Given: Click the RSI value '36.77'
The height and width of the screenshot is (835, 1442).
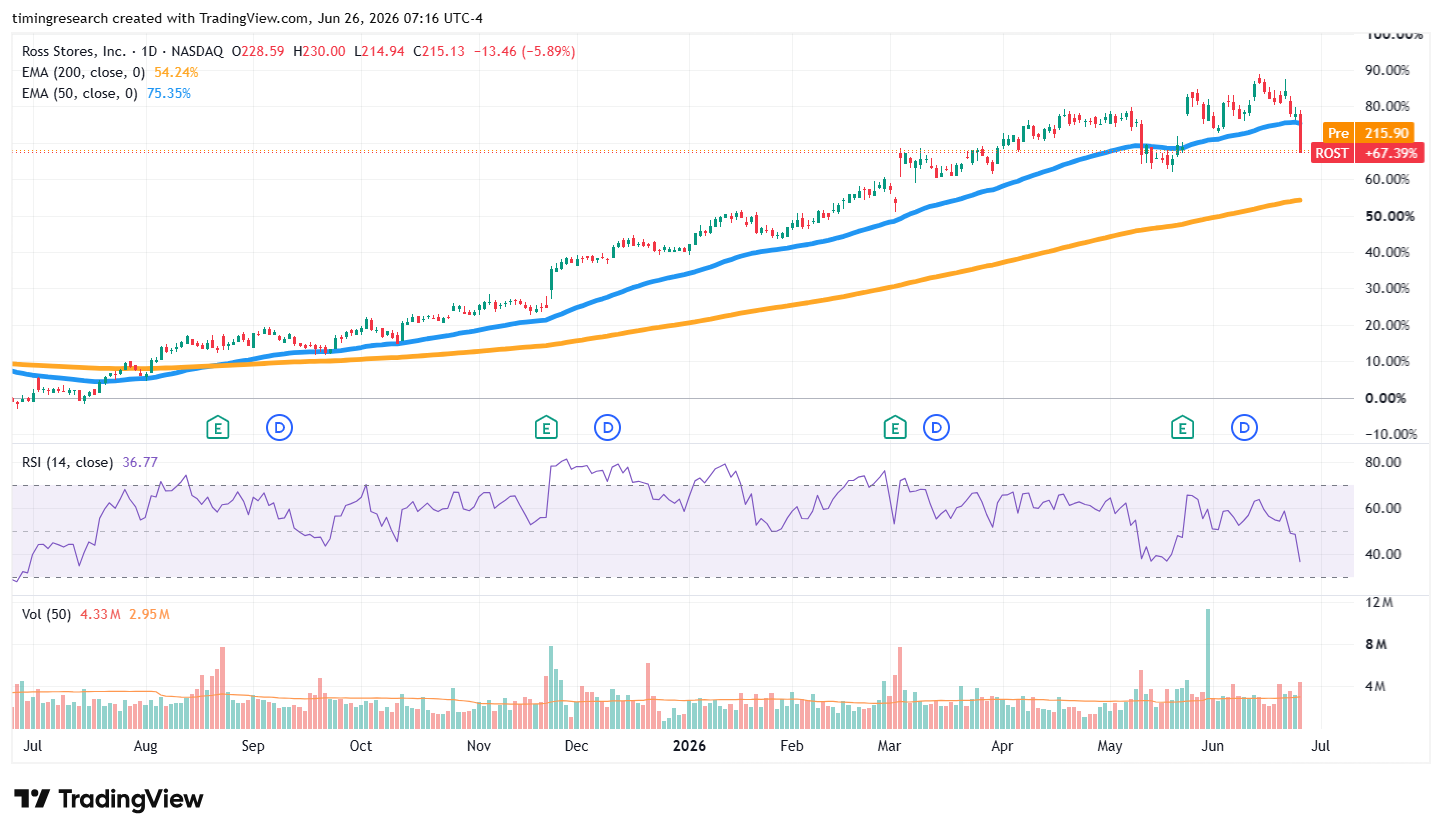Looking at the screenshot, I should [x=139, y=462].
